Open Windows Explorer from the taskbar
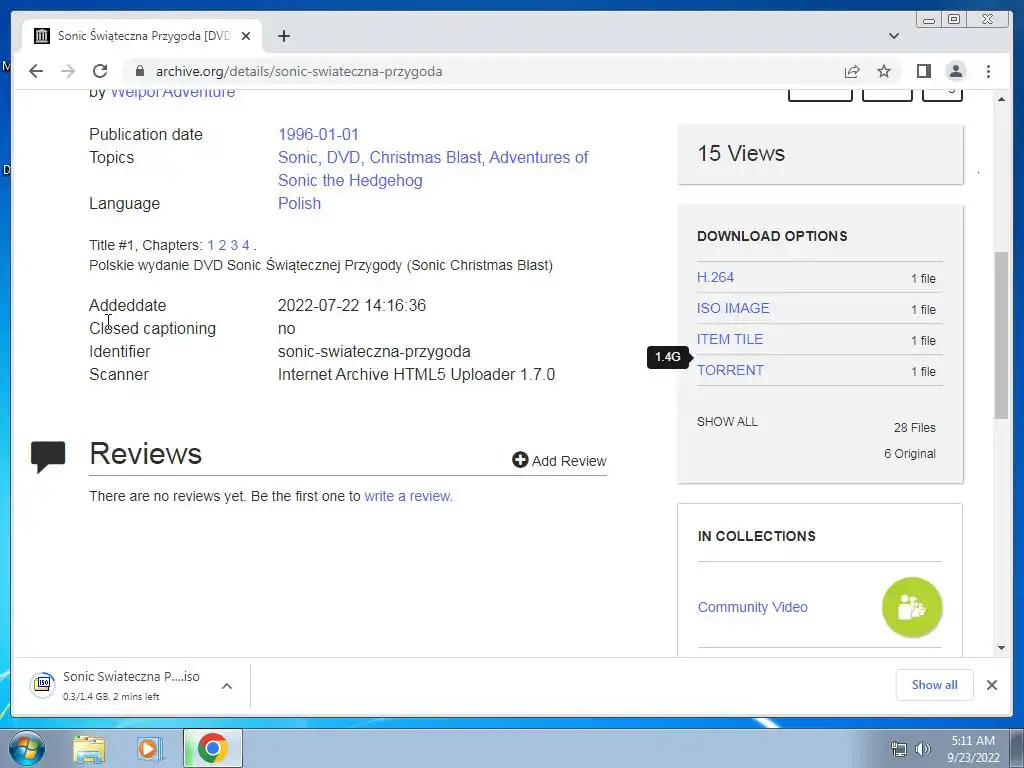Viewport: 1024px width, 768px height. (x=89, y=748)
